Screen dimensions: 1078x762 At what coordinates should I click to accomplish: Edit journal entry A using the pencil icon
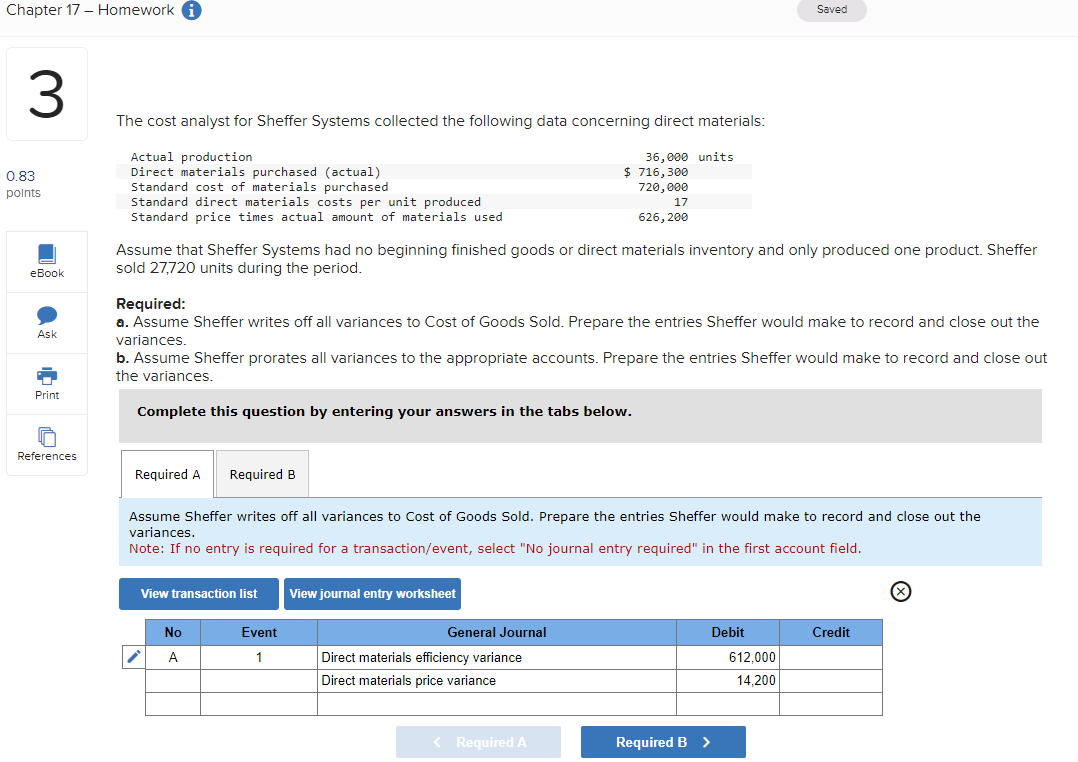tap(133, 657)
